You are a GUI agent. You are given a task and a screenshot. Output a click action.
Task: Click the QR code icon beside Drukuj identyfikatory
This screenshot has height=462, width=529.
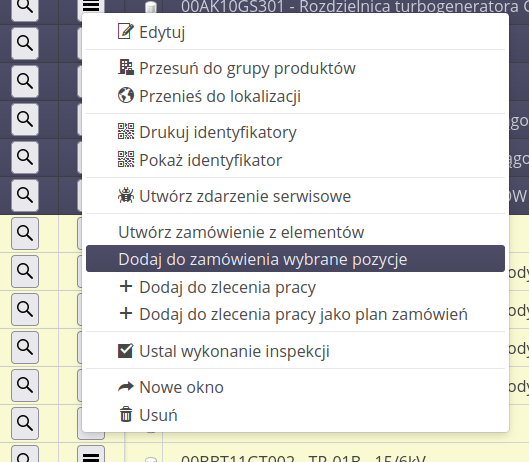(x=126, y=131)
